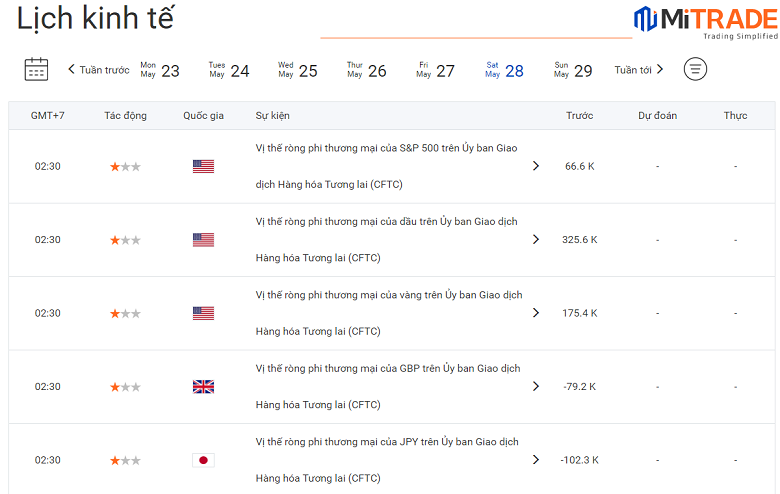Click impact stars in the JPY row
This screenshot has height=494, width=780.
pyautogui.click(x=125, y=460)
